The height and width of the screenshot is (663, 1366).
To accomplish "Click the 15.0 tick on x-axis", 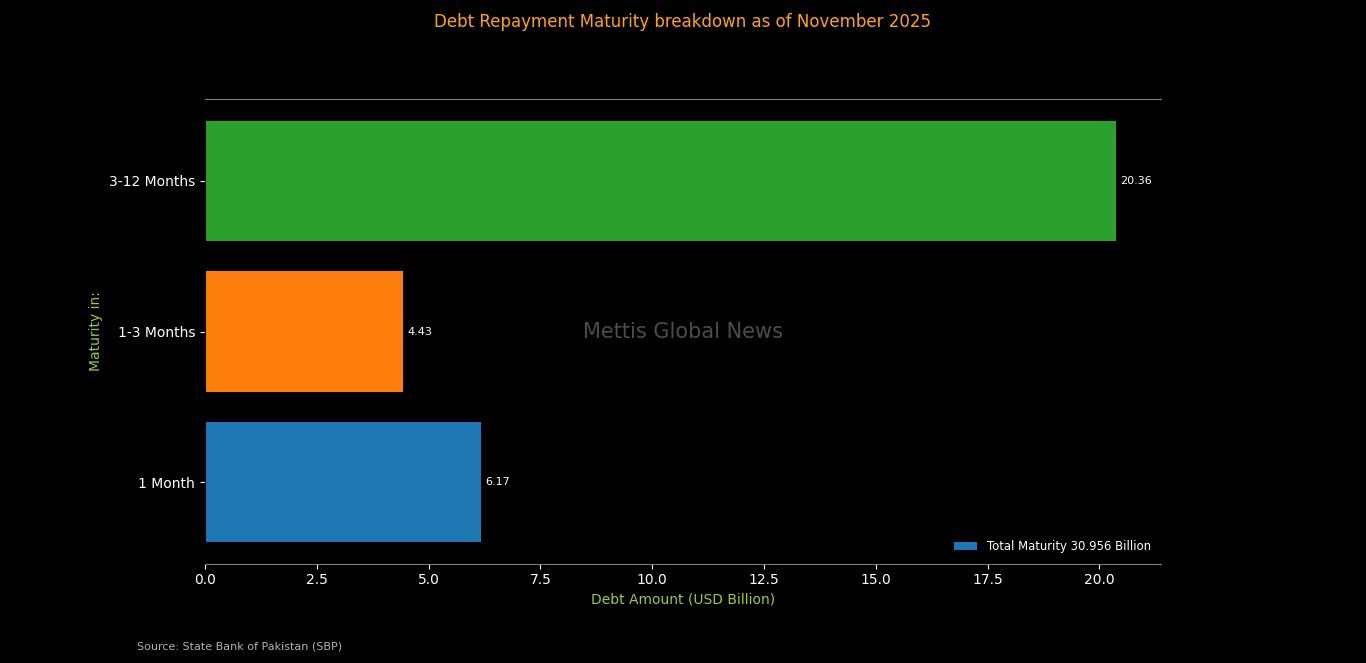I will pos(876,578).
